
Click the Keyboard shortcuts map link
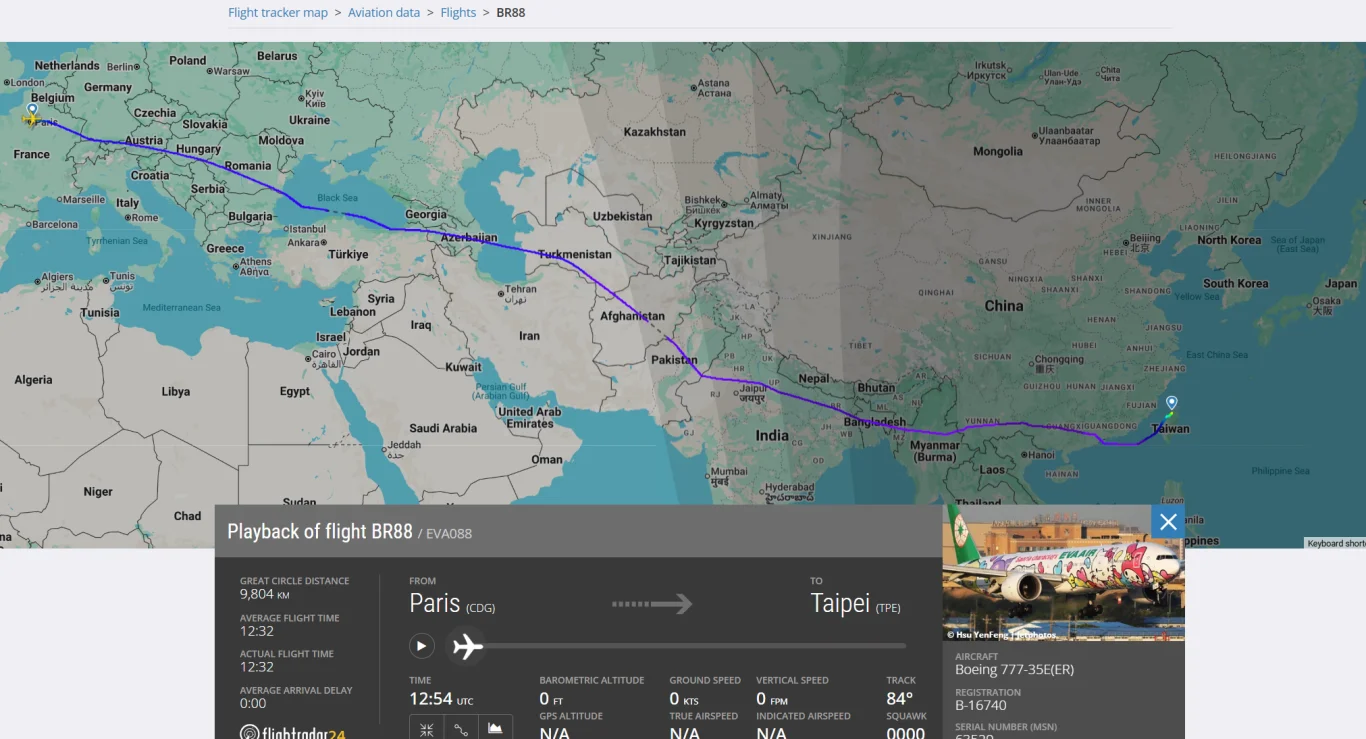1335,543
